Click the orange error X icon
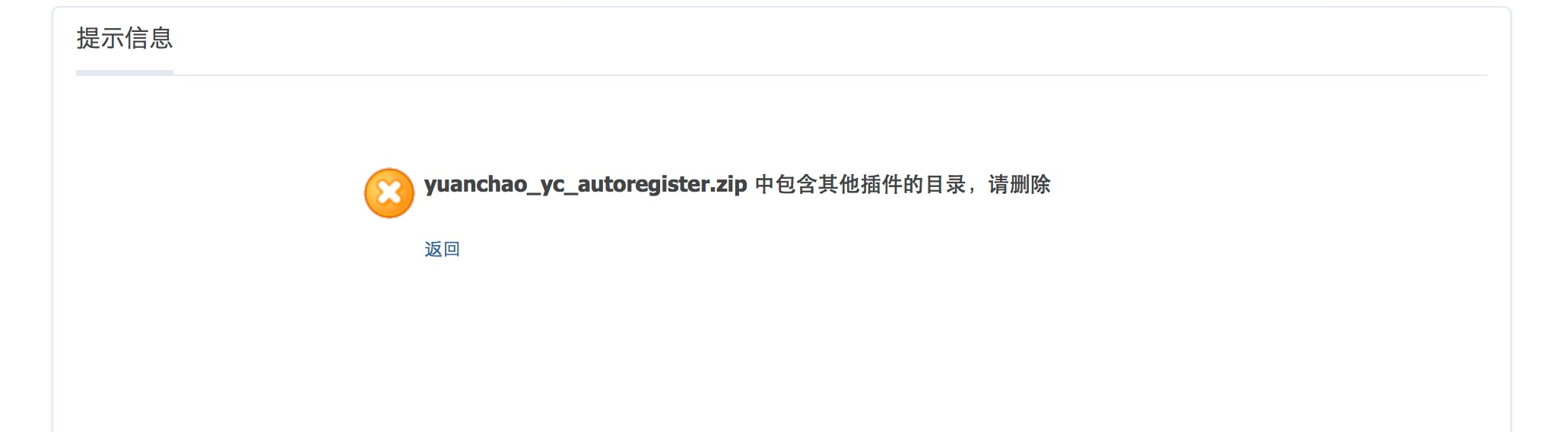 (389, 193)
